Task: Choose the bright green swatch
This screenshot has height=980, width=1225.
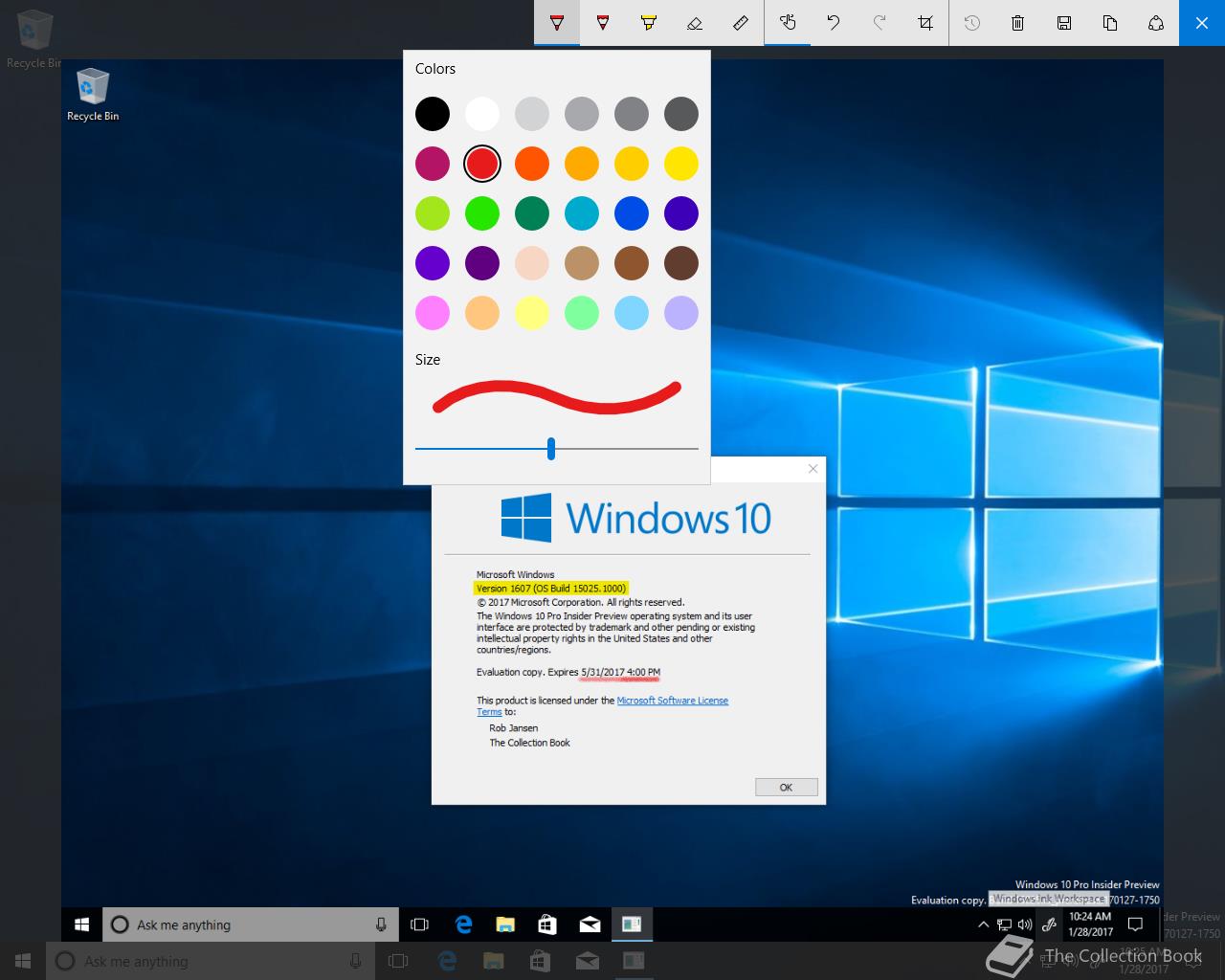Action: click(x=482, y=213)
